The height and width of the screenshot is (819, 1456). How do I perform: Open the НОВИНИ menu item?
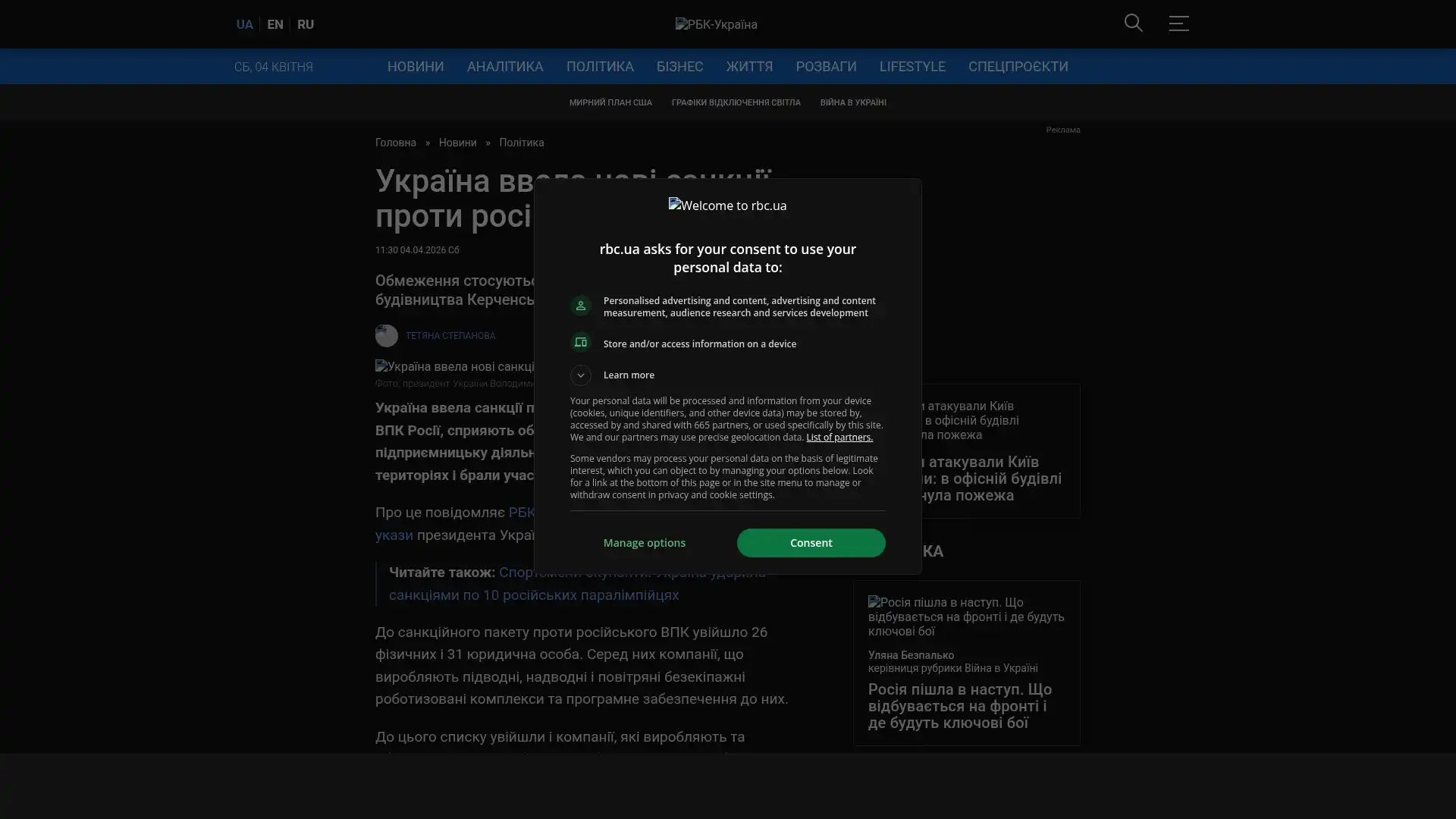click(x=415, y=67)
